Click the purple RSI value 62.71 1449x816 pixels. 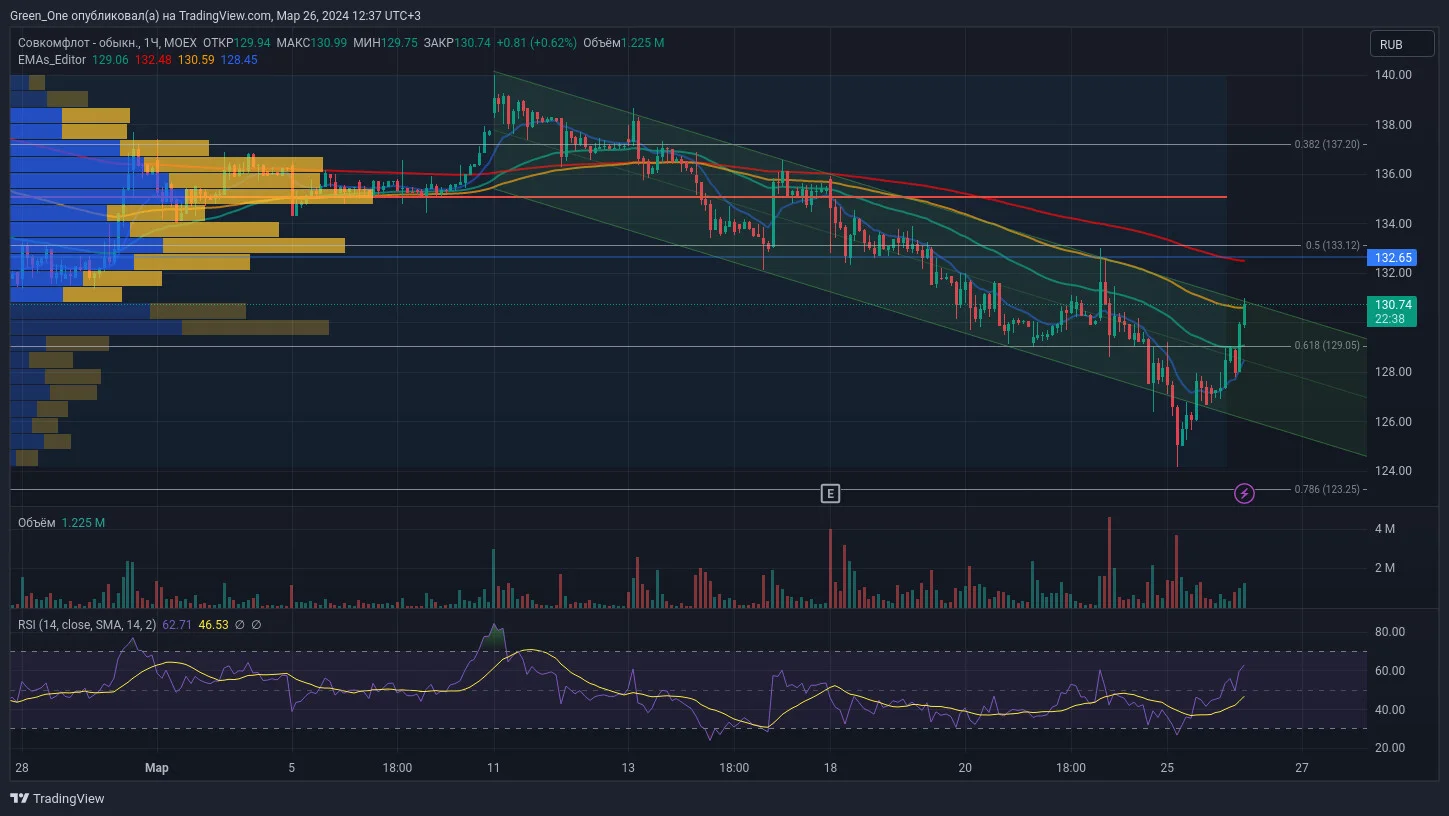[176, 625]
